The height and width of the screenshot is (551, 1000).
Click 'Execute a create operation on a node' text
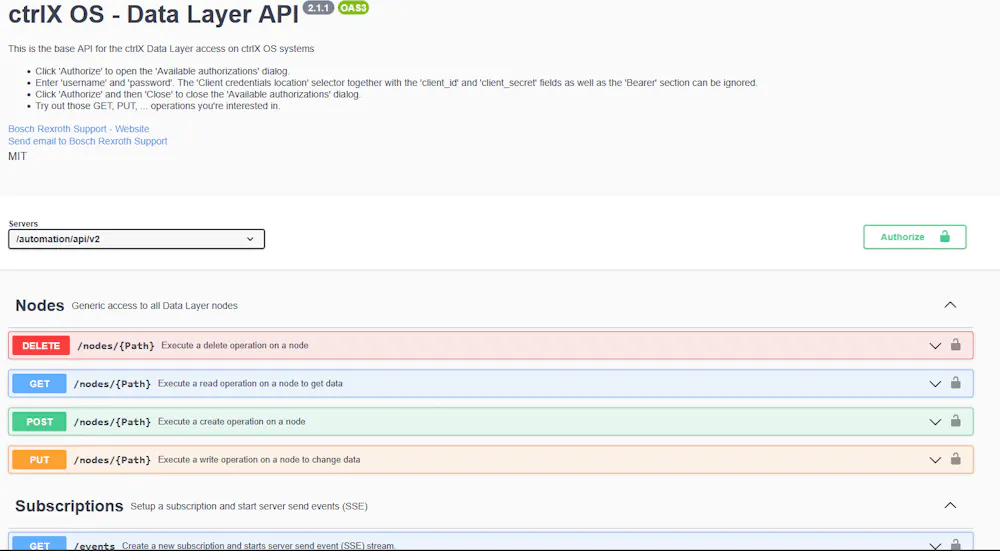click(x=232, y=422)
